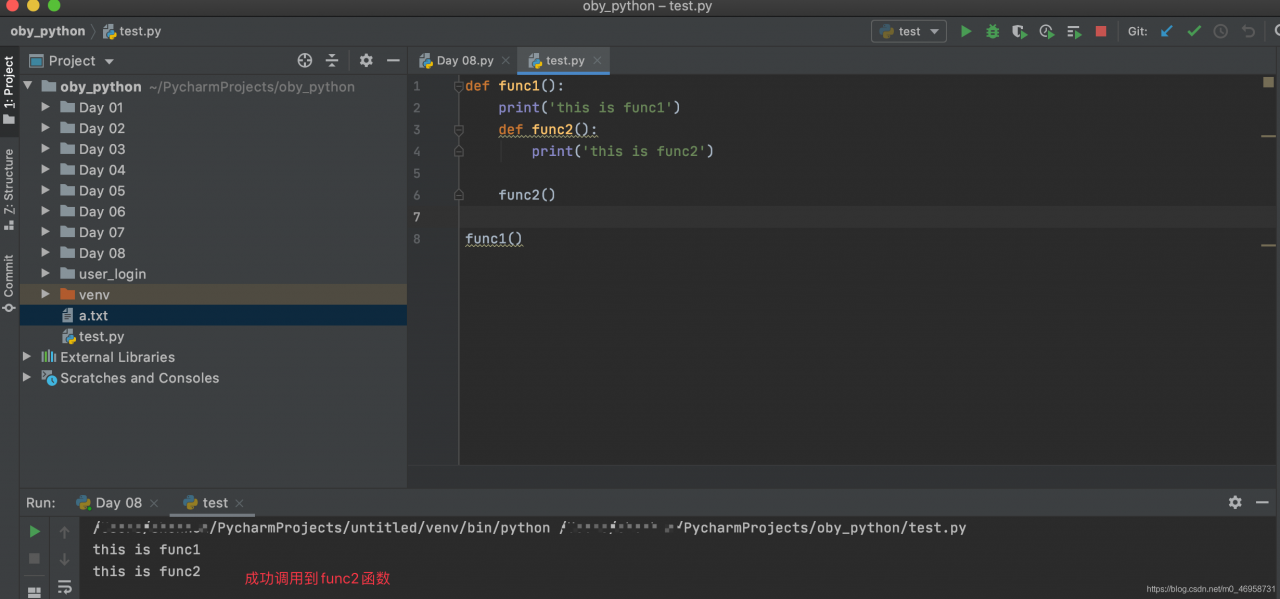Toggle soft-wrap in the Run console
Viewport: 1280px width, 599px height.
click(x=65, y=587)
